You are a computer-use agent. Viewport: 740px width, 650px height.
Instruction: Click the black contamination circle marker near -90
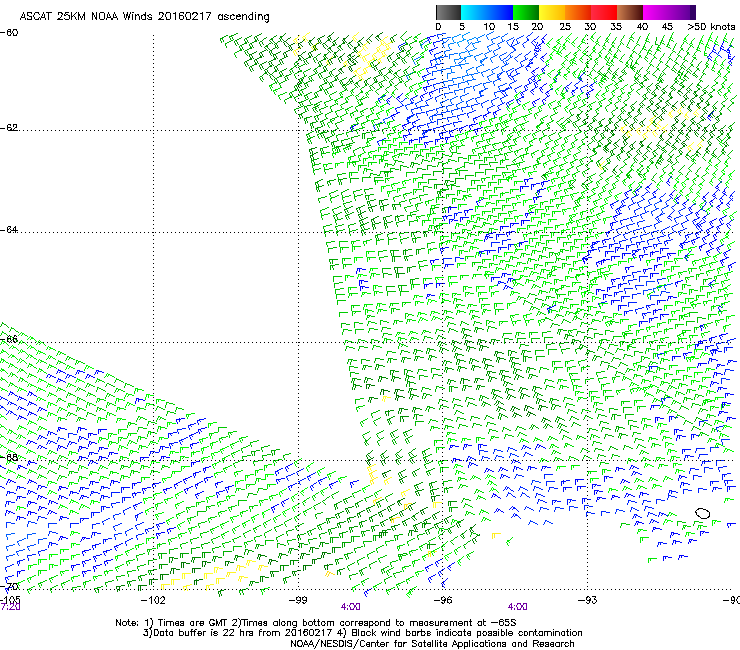[x=702, y=514]
